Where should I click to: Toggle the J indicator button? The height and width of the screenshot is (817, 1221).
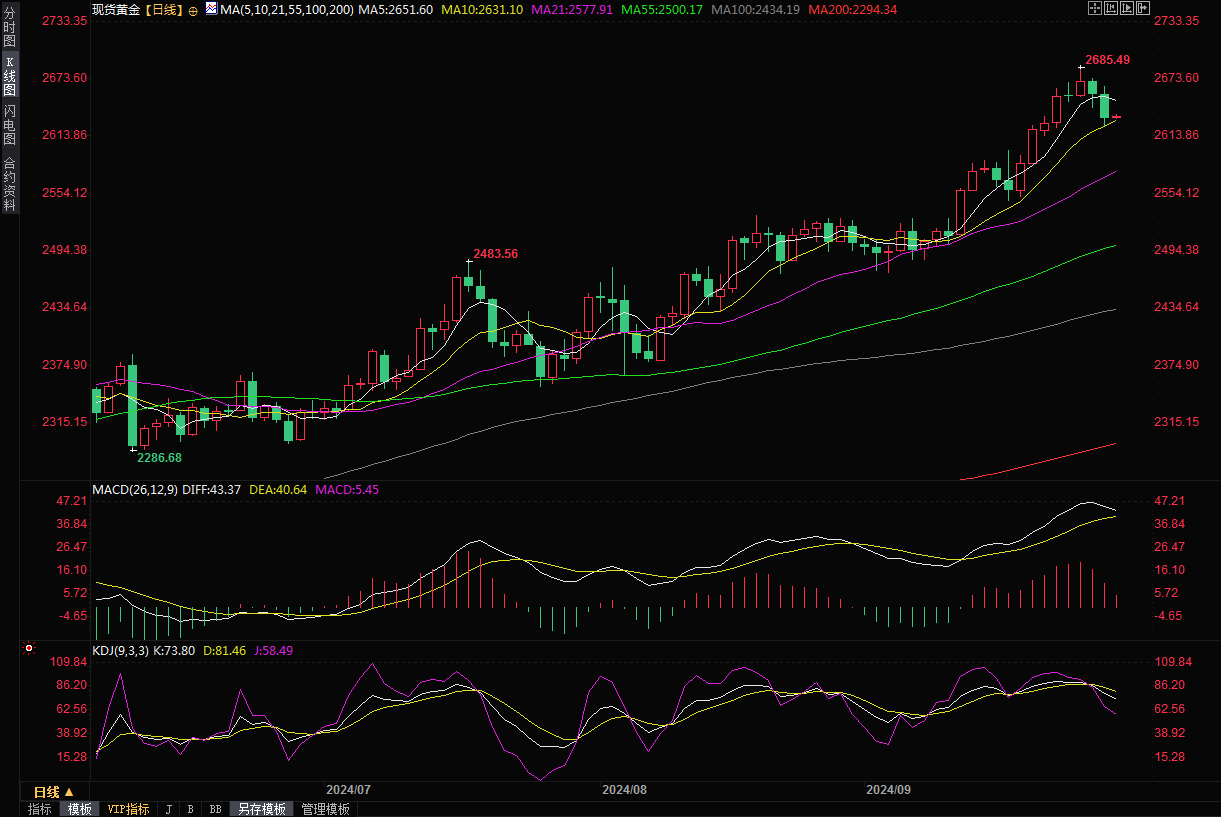(168, 809)
